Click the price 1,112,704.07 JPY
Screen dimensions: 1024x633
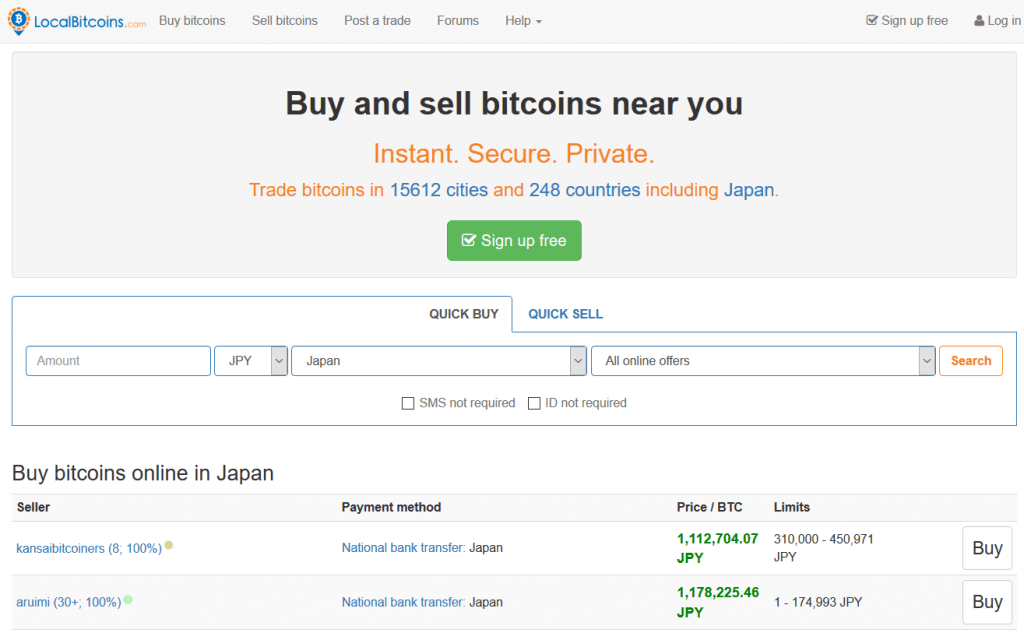pyautogui.click(x=717, y=548)
